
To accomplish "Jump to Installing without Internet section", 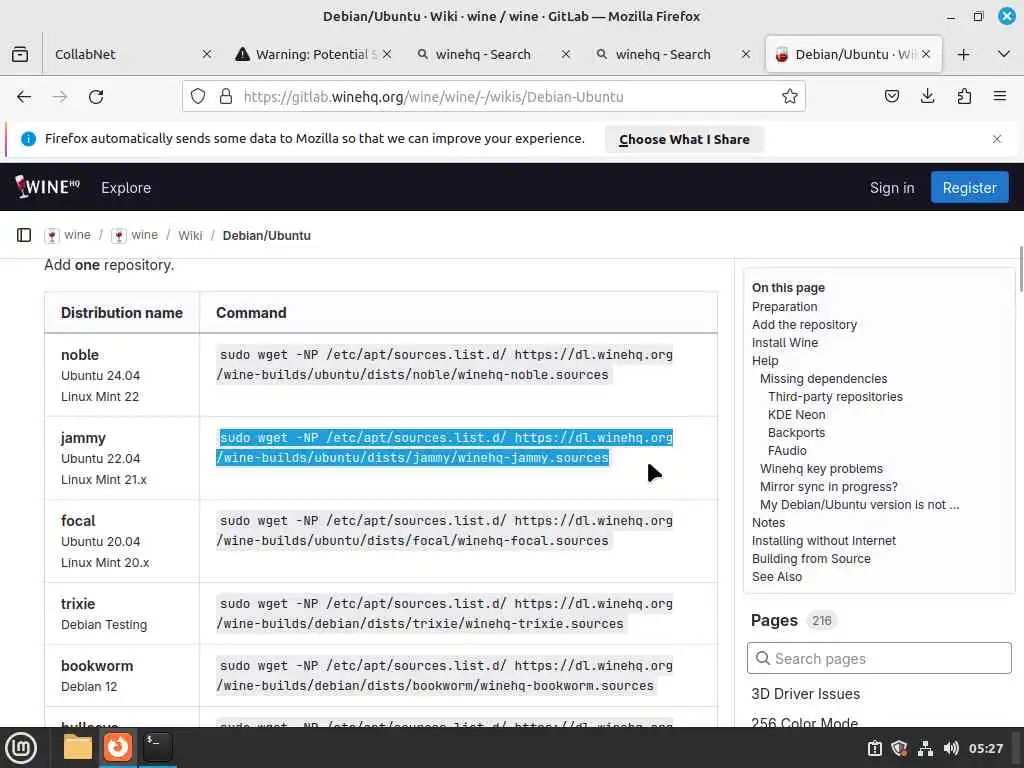I will click(824, 541).
